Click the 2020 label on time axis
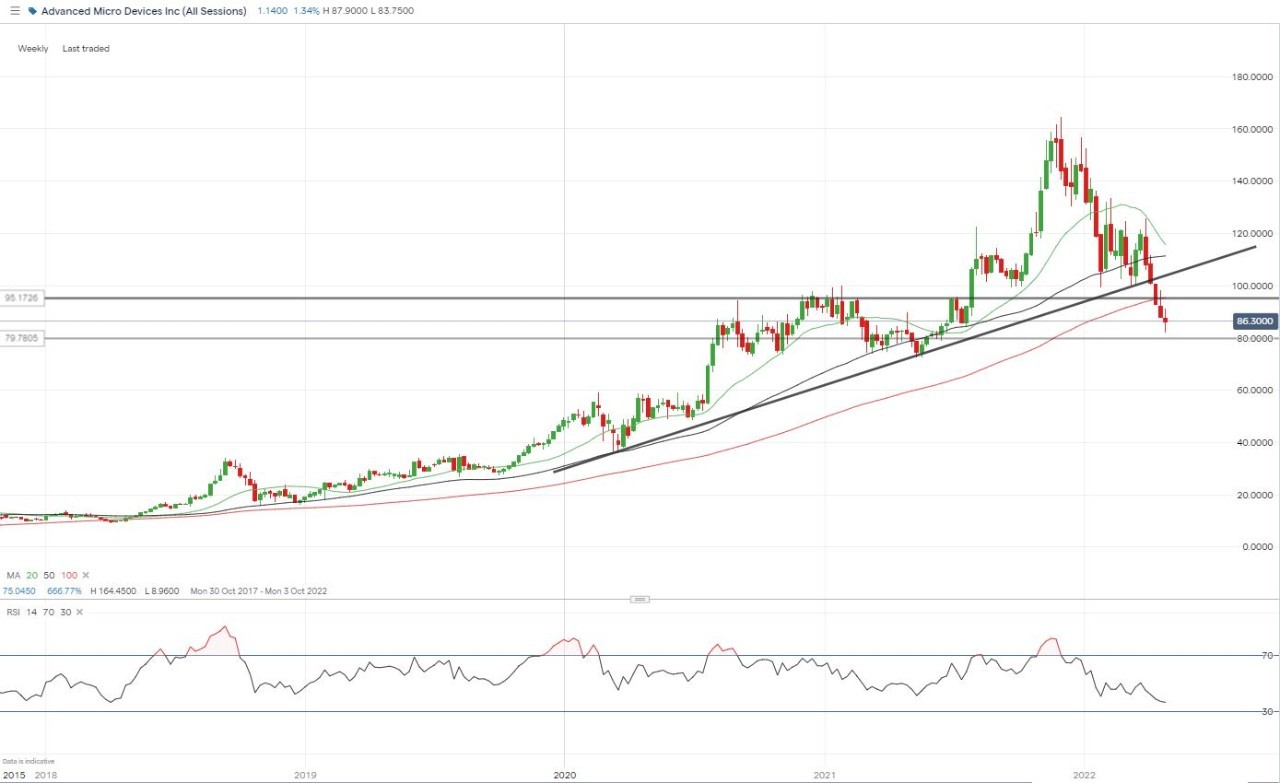Image resolution: width=1280 pixels, height=783 pixels. pyautogui.click(x=565, y=775)
